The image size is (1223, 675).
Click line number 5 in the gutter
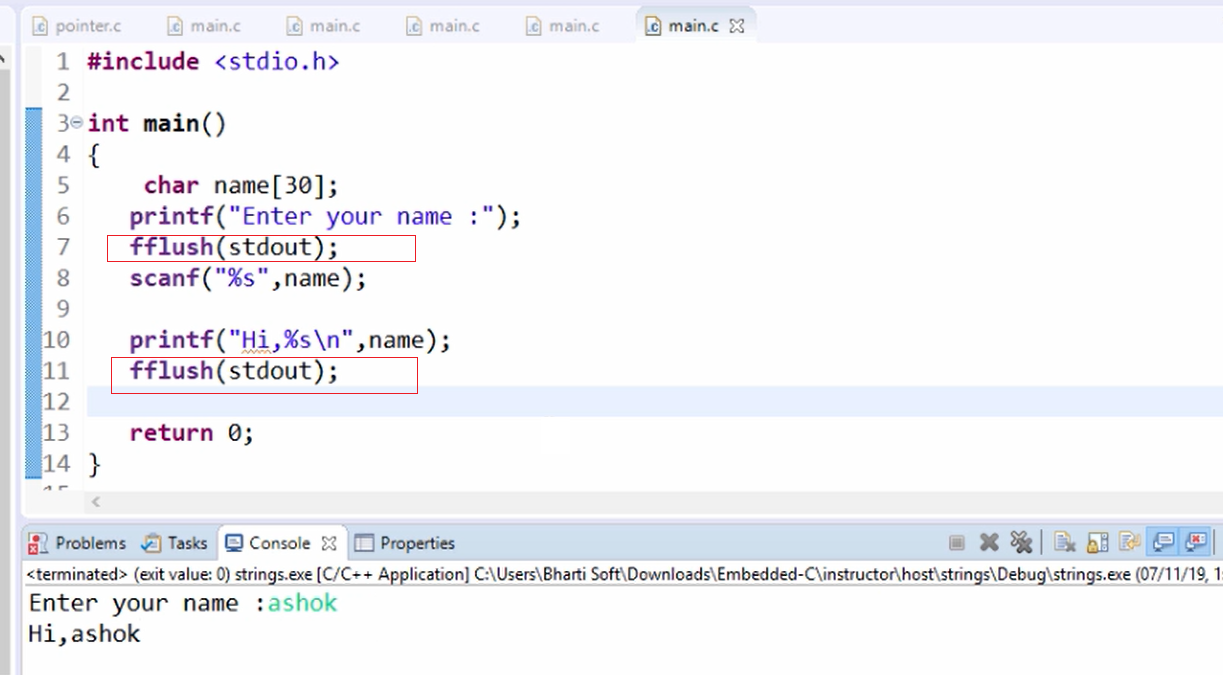[x=63, y=185]
